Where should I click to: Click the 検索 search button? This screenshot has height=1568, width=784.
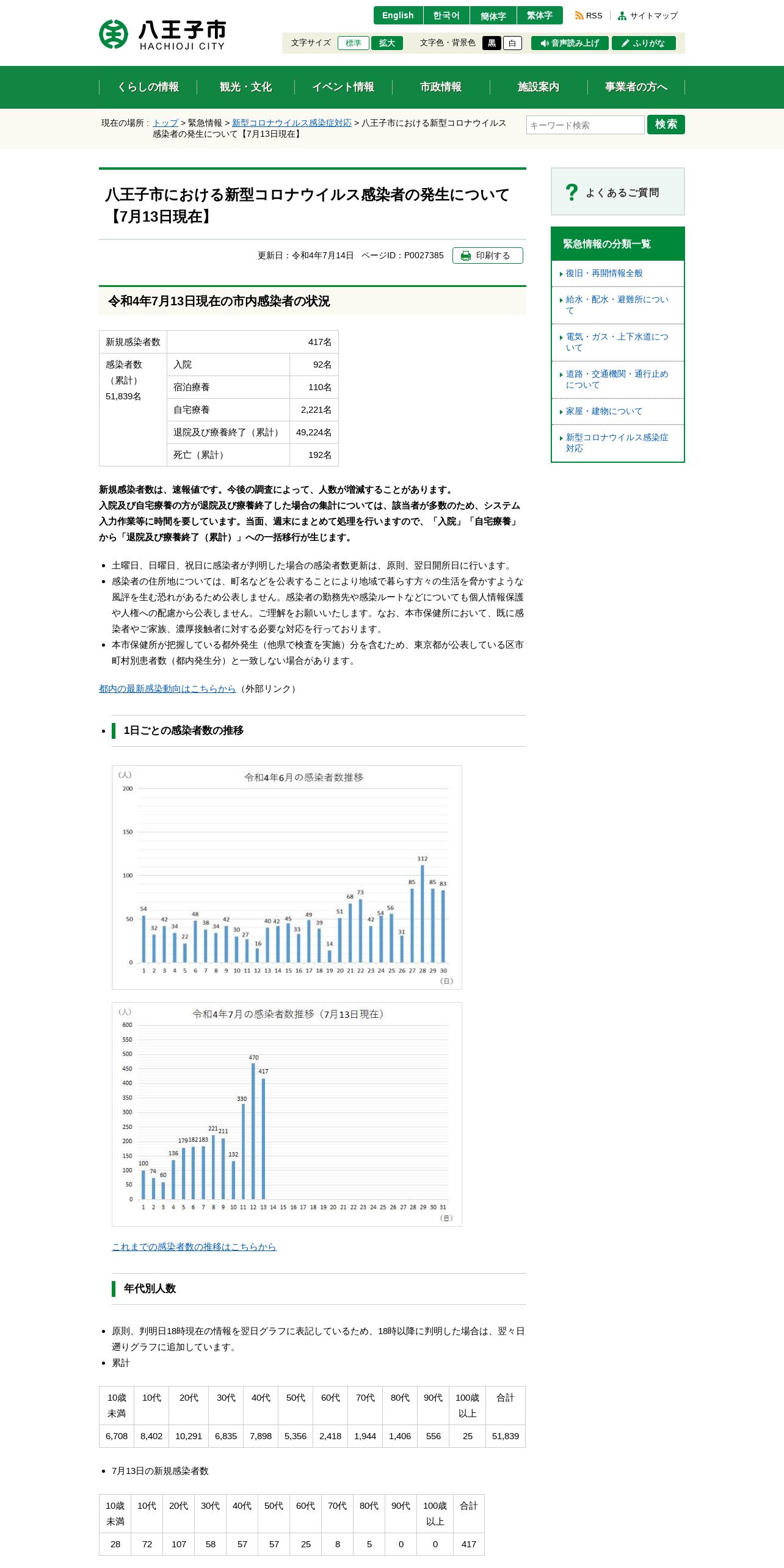tap(666, 125)
